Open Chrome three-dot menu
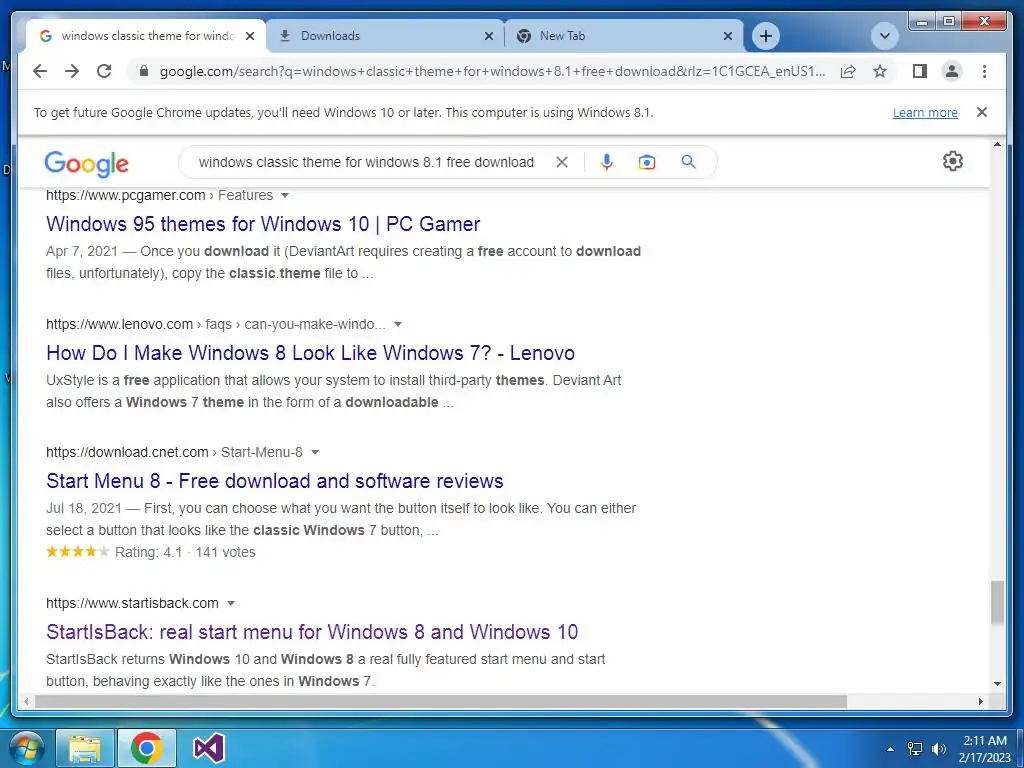Screen dimensions: 1024x768 984,71
